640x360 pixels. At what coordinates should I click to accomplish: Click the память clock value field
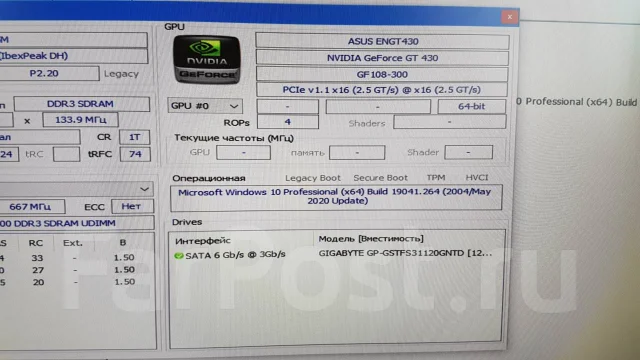tap(357, 153)
